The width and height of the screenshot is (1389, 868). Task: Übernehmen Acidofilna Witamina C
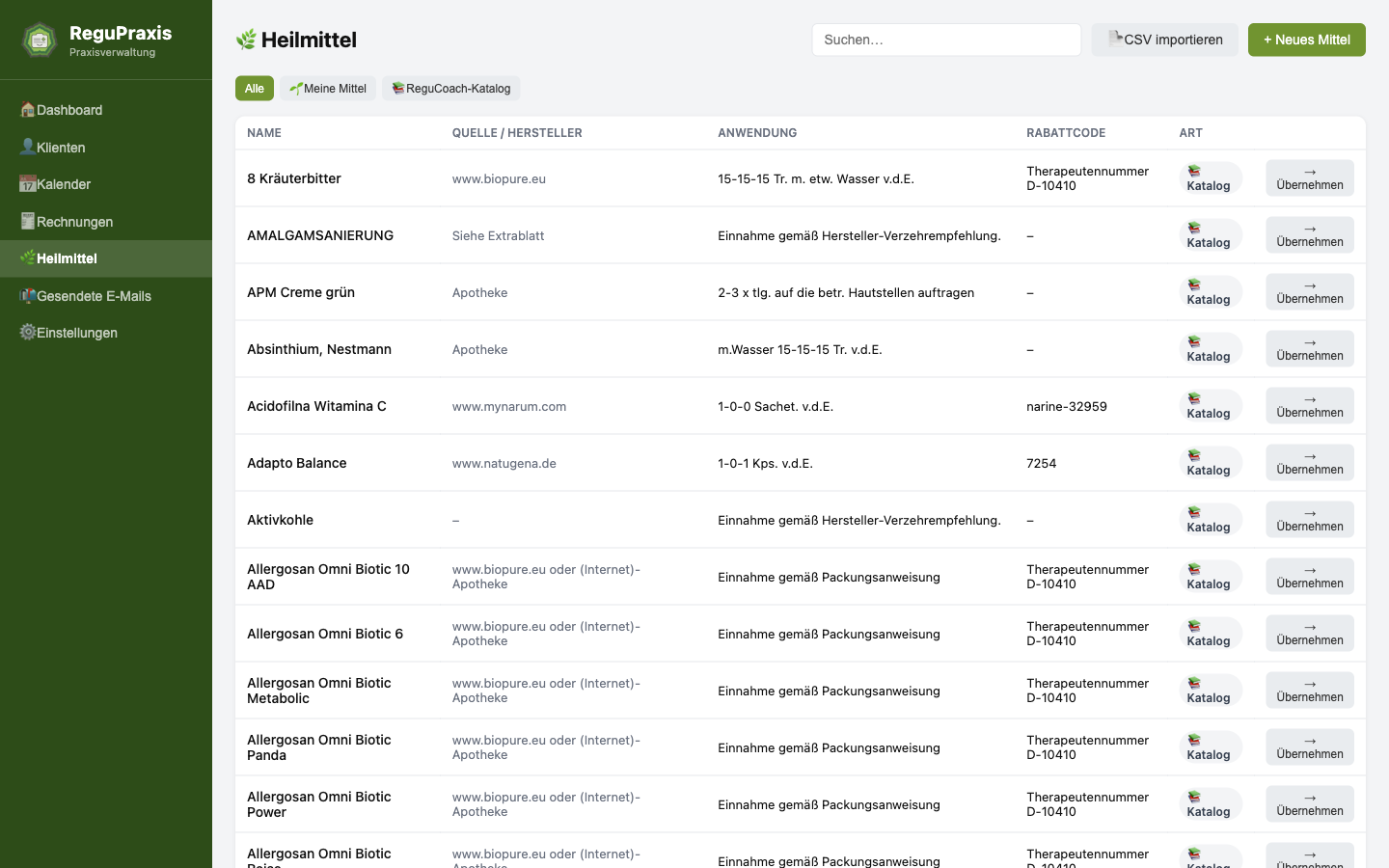pos(1310,406)
